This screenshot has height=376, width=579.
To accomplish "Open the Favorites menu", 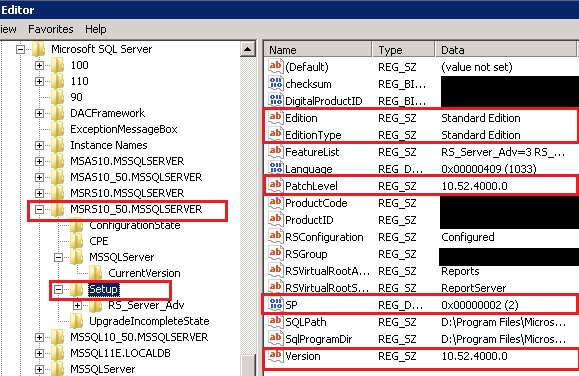I will click(51, 29).
